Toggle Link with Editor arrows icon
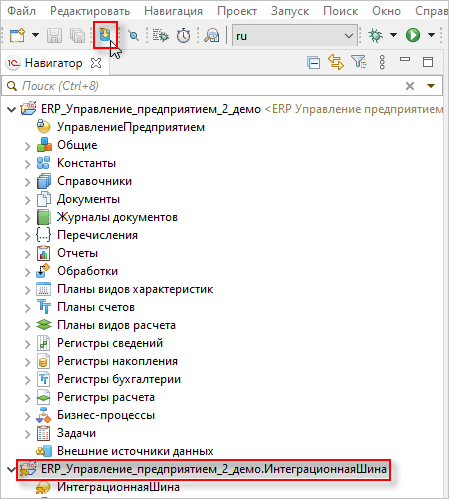The height and width of the screenshot is (499, 449). [336, 62]
